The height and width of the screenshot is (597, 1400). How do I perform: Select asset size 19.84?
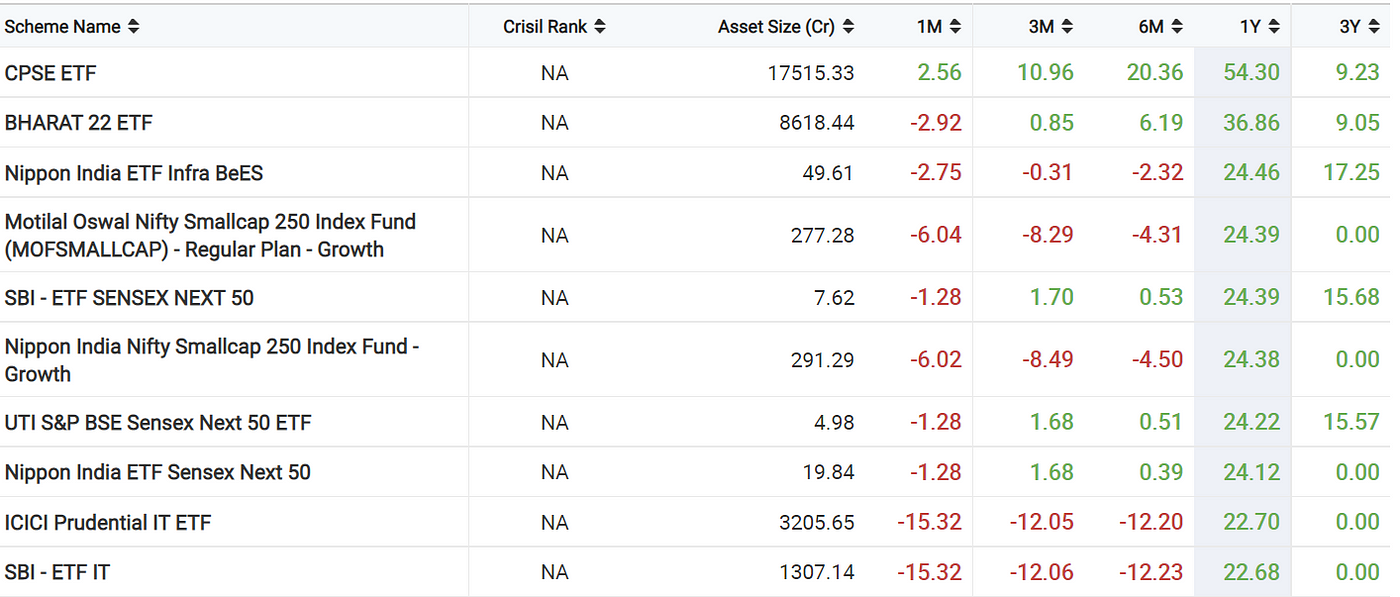(829, 472)
